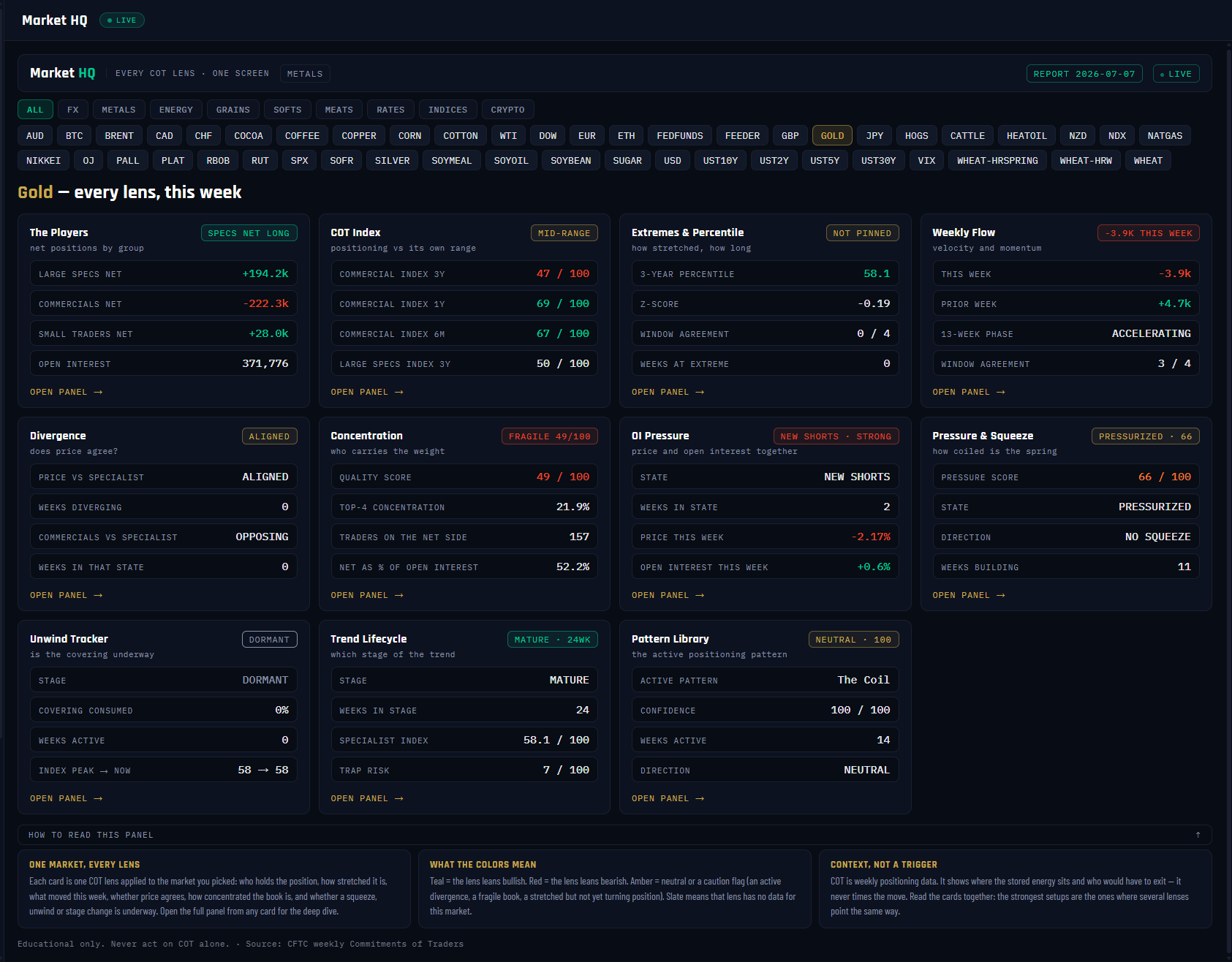Viewport: 1232px width, 962px height.
Task: Open panel for Unwind Tracker card
Action: 67,799
